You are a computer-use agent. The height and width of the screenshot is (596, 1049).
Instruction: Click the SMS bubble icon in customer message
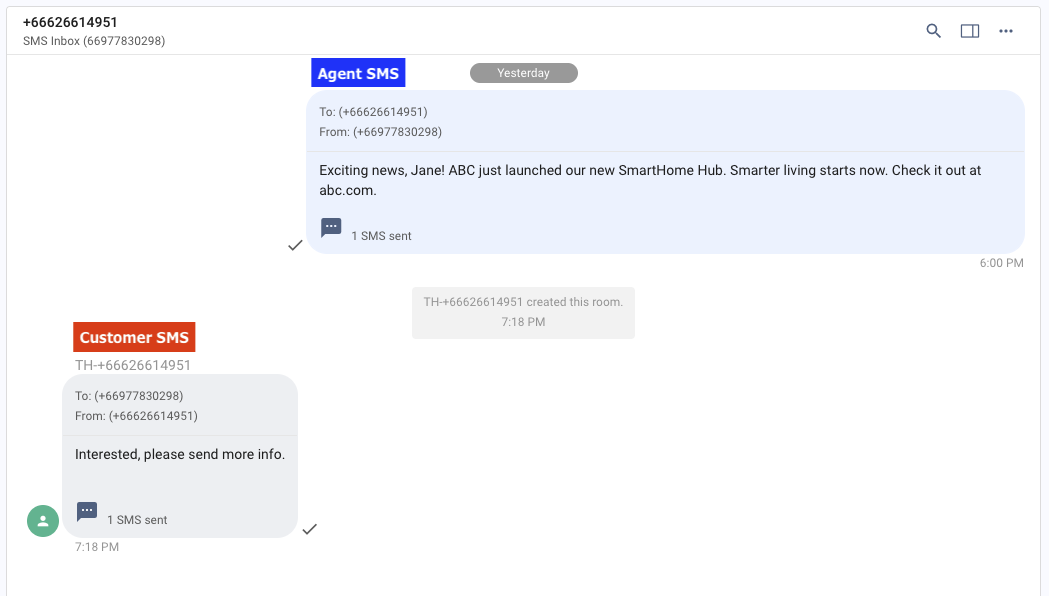point(87,512)
